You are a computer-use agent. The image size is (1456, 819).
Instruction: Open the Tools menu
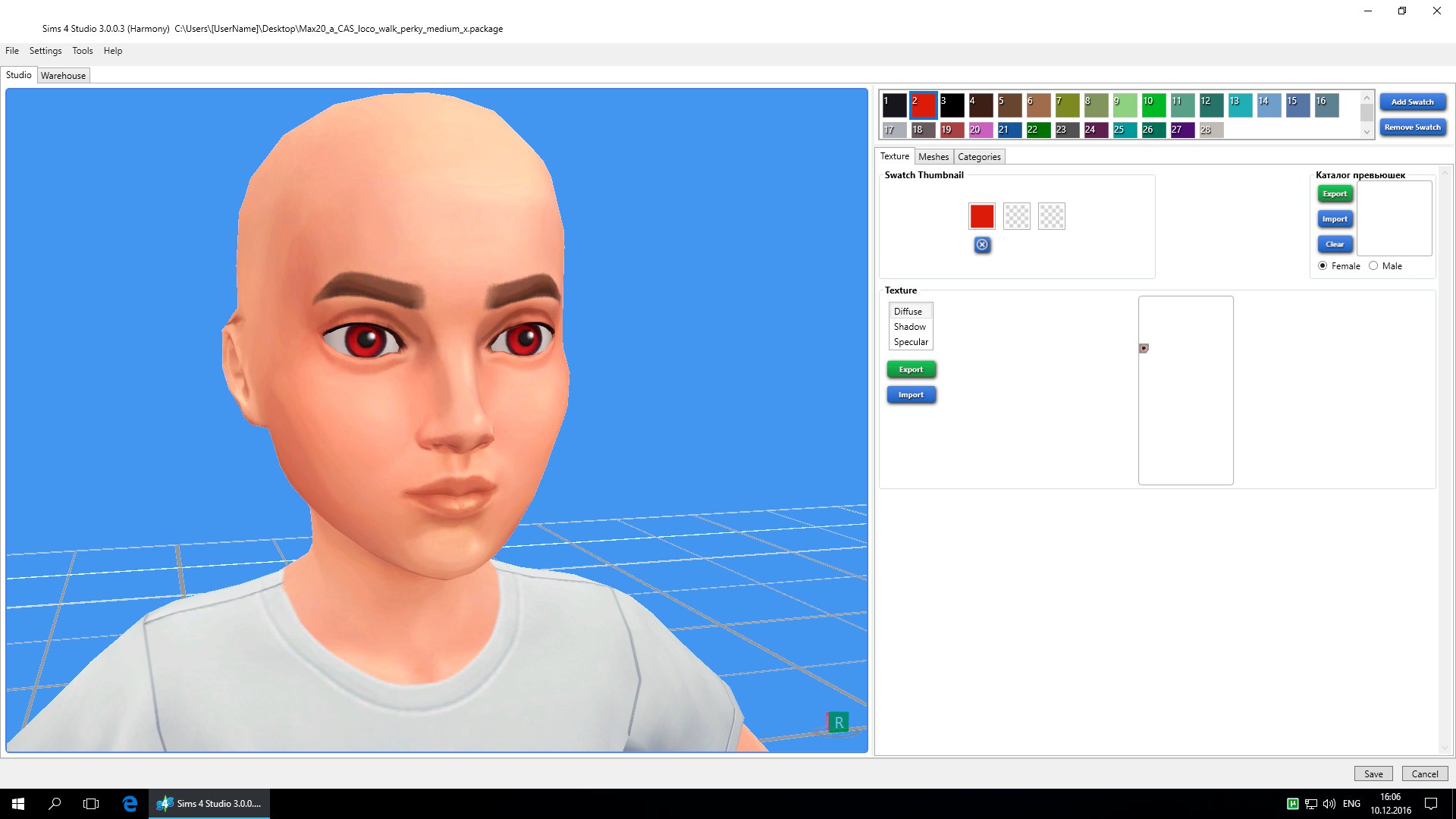(82, 51)
